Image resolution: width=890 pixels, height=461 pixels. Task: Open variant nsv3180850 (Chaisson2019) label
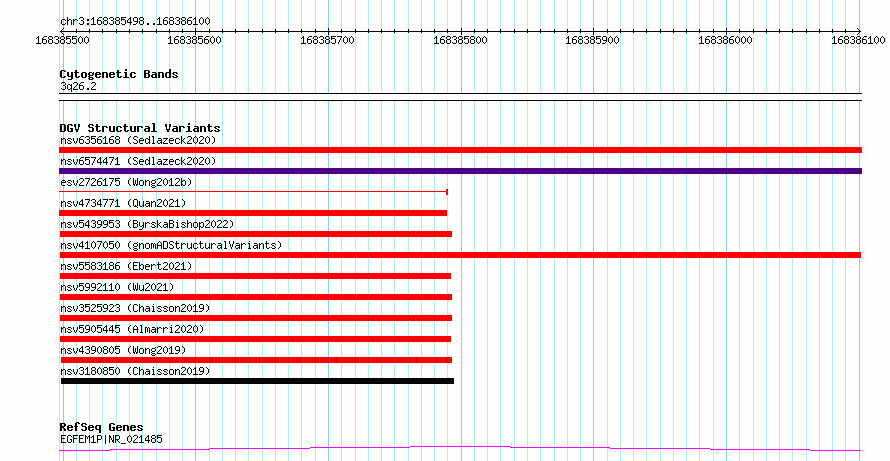pos(135,371)
